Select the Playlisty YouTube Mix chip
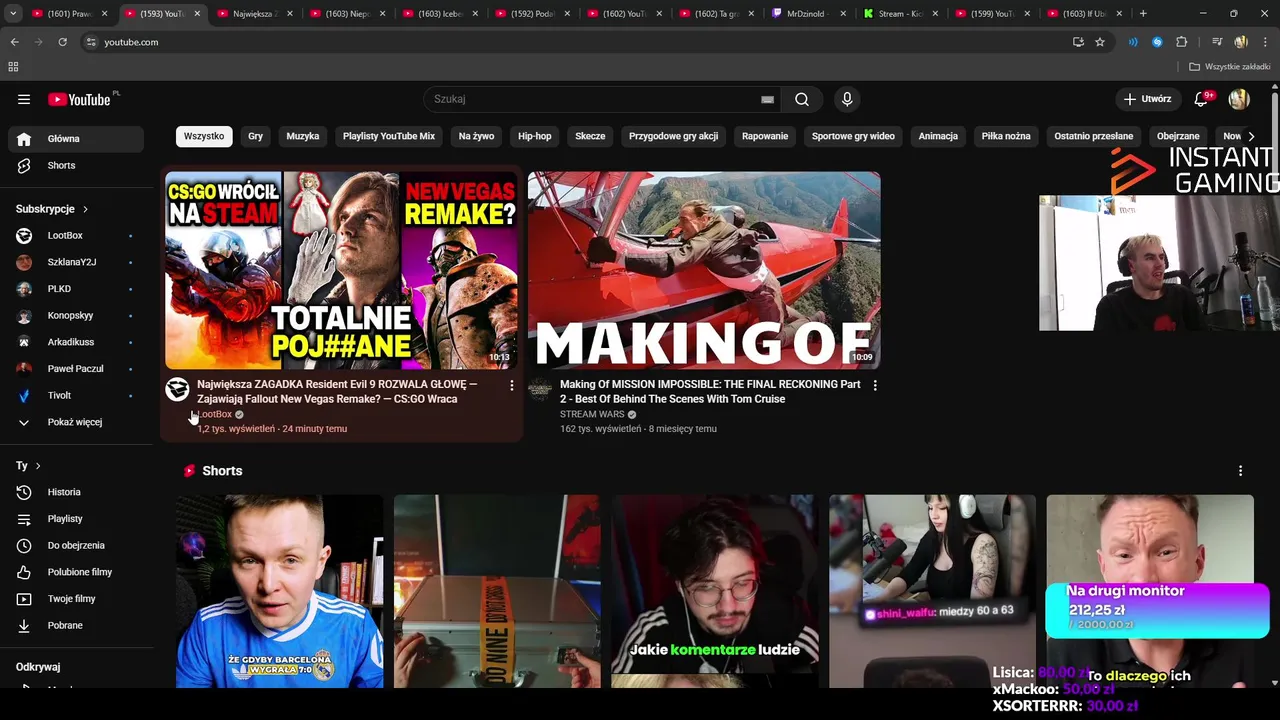This screenshot has width=1280, height=720. point(389,136)
